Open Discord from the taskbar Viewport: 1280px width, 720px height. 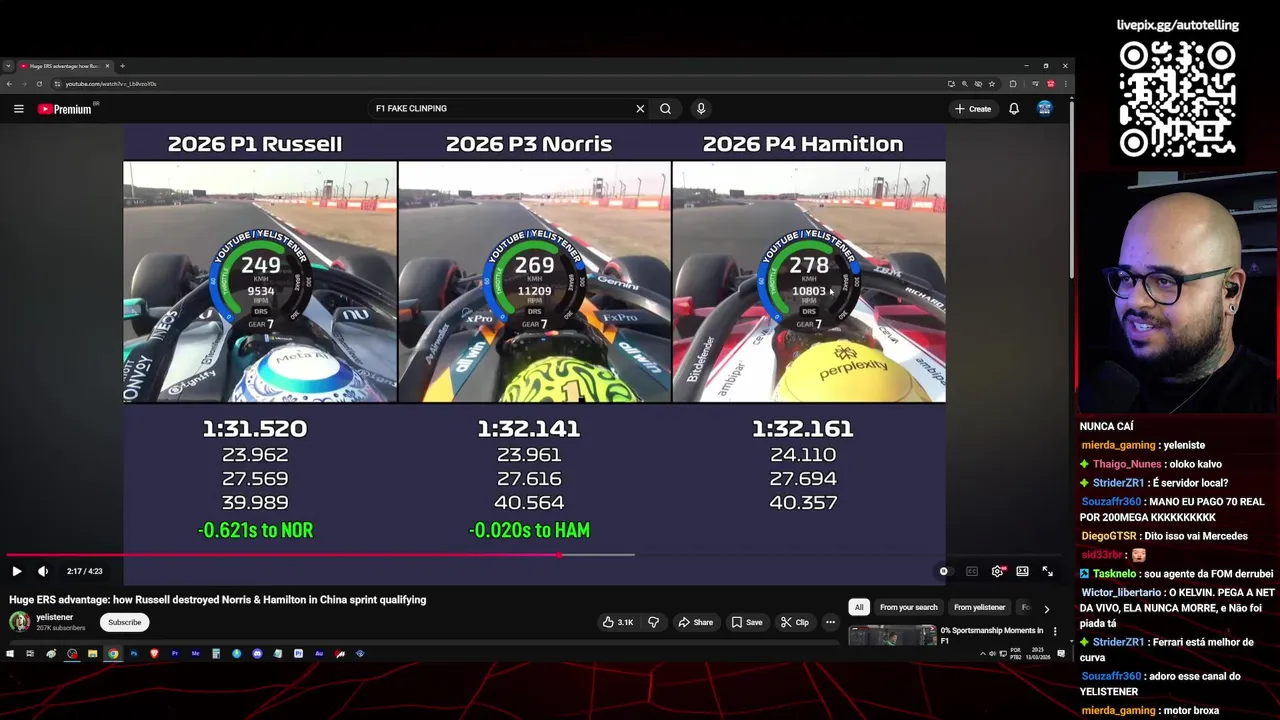point(257,654)
